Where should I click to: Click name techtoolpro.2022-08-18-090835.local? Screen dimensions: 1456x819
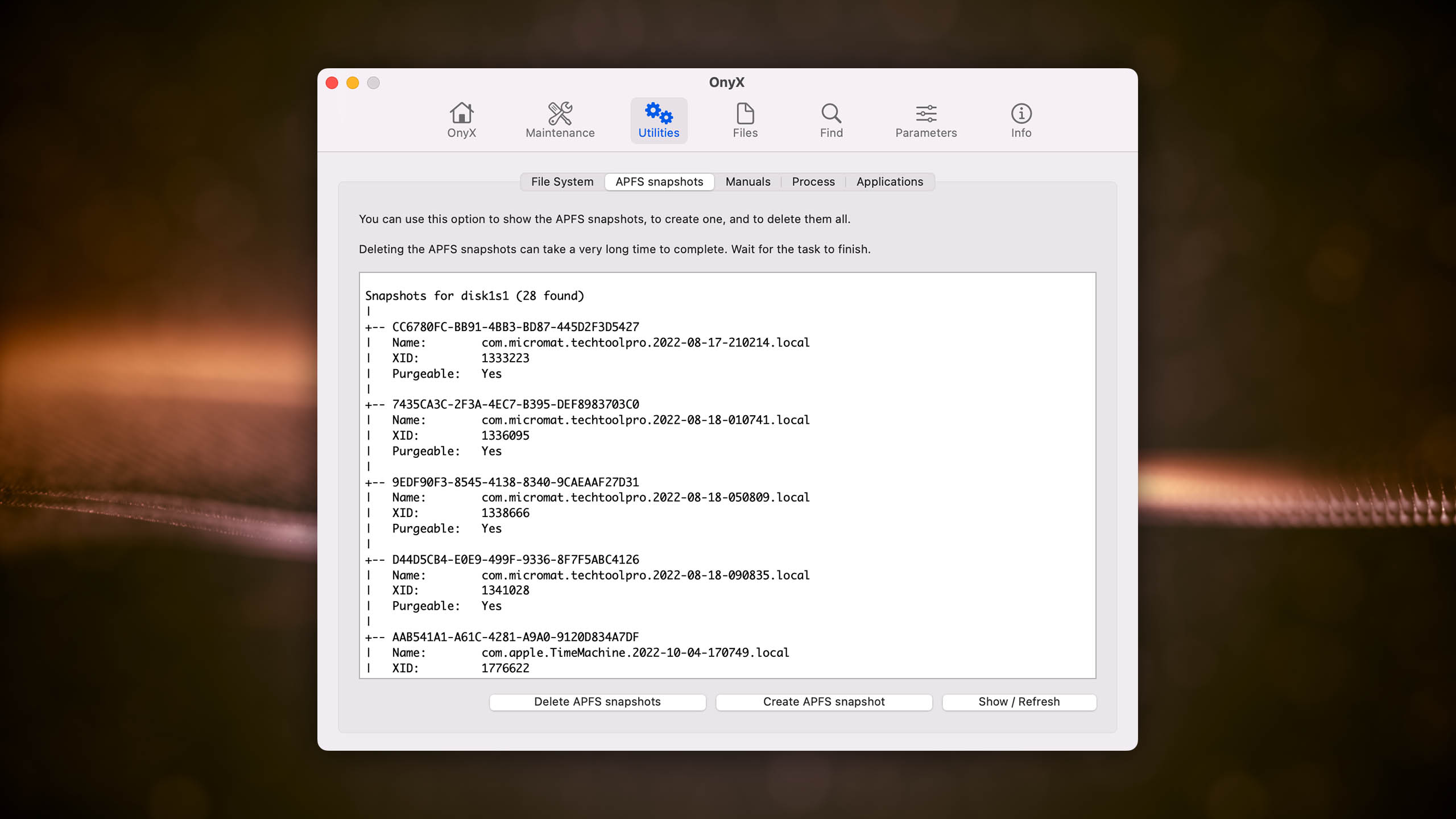point(646,575)
